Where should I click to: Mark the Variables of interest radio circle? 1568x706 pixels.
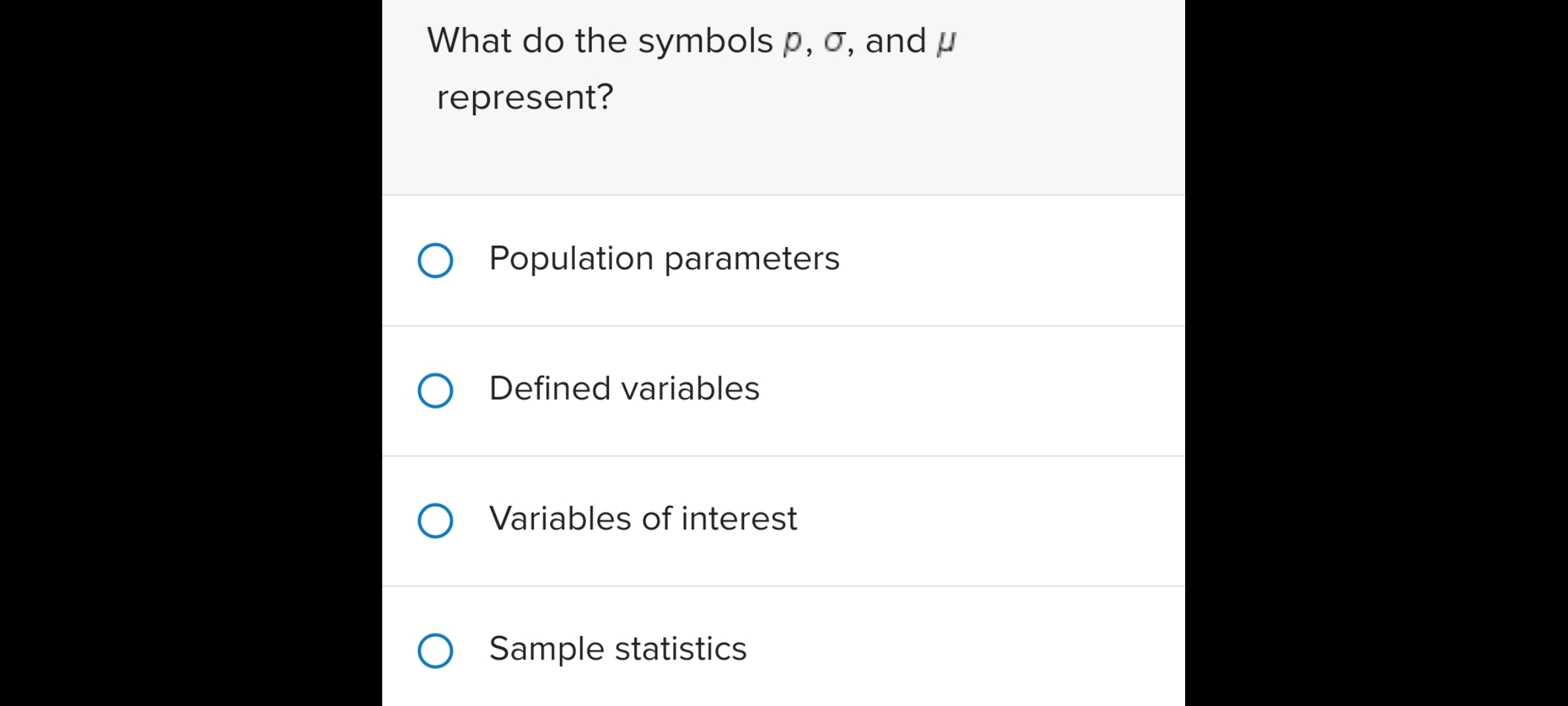point(435,520)
